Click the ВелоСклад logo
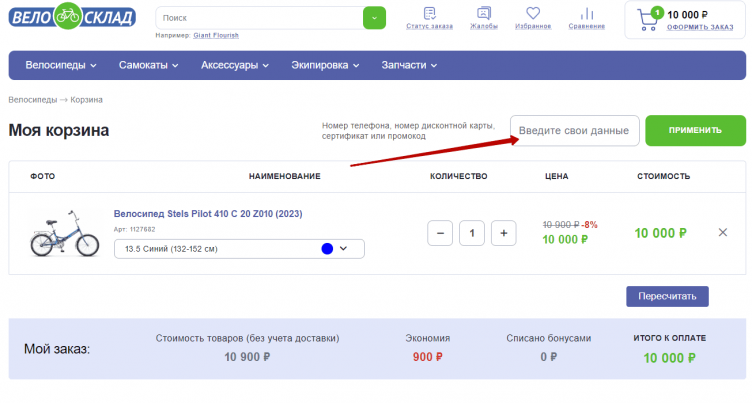The width and height of the screenshot is (752, 403). pos(72,16)
